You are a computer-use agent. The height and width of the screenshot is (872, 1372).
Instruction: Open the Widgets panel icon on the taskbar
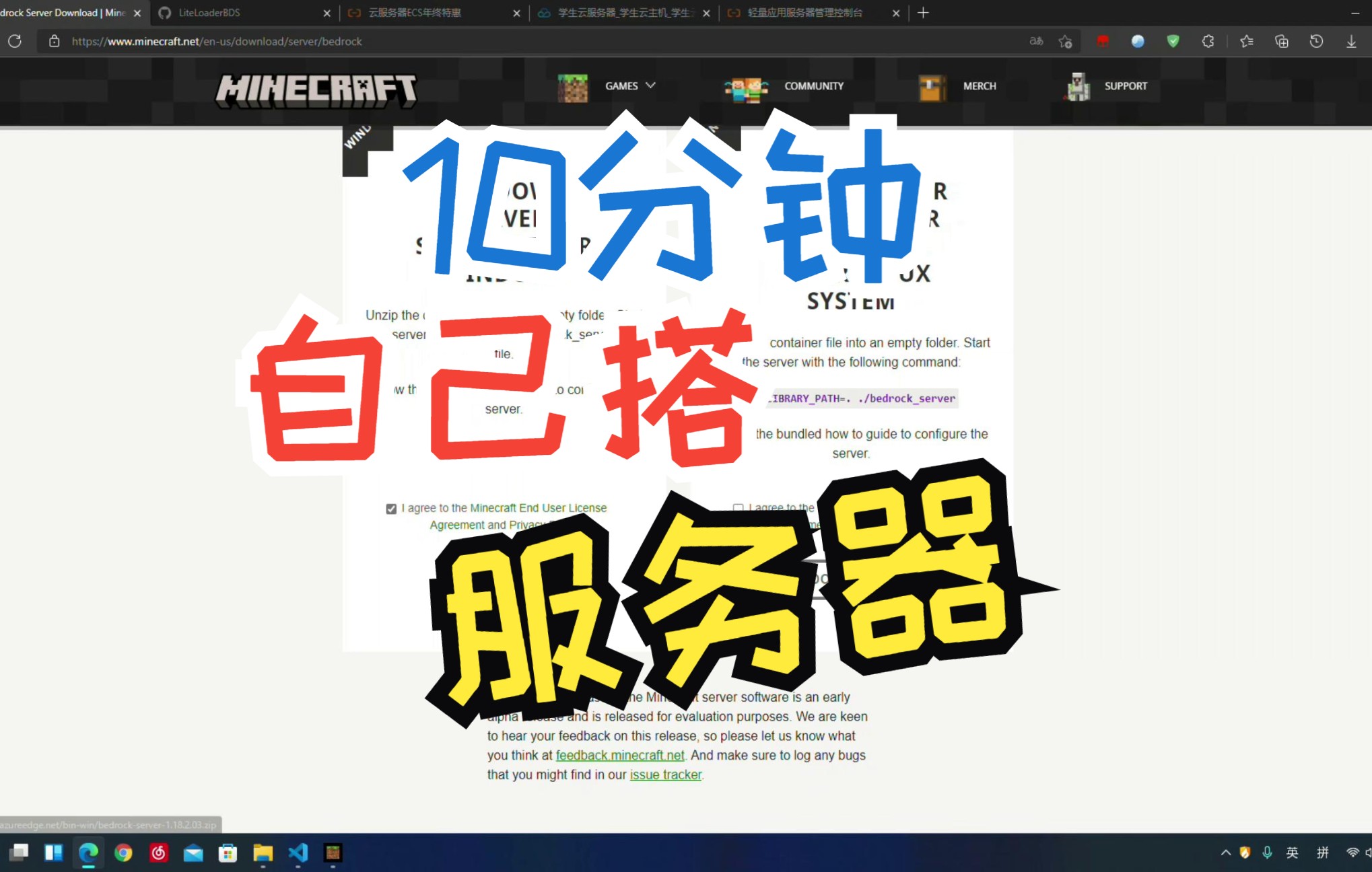tap(53, 852)
